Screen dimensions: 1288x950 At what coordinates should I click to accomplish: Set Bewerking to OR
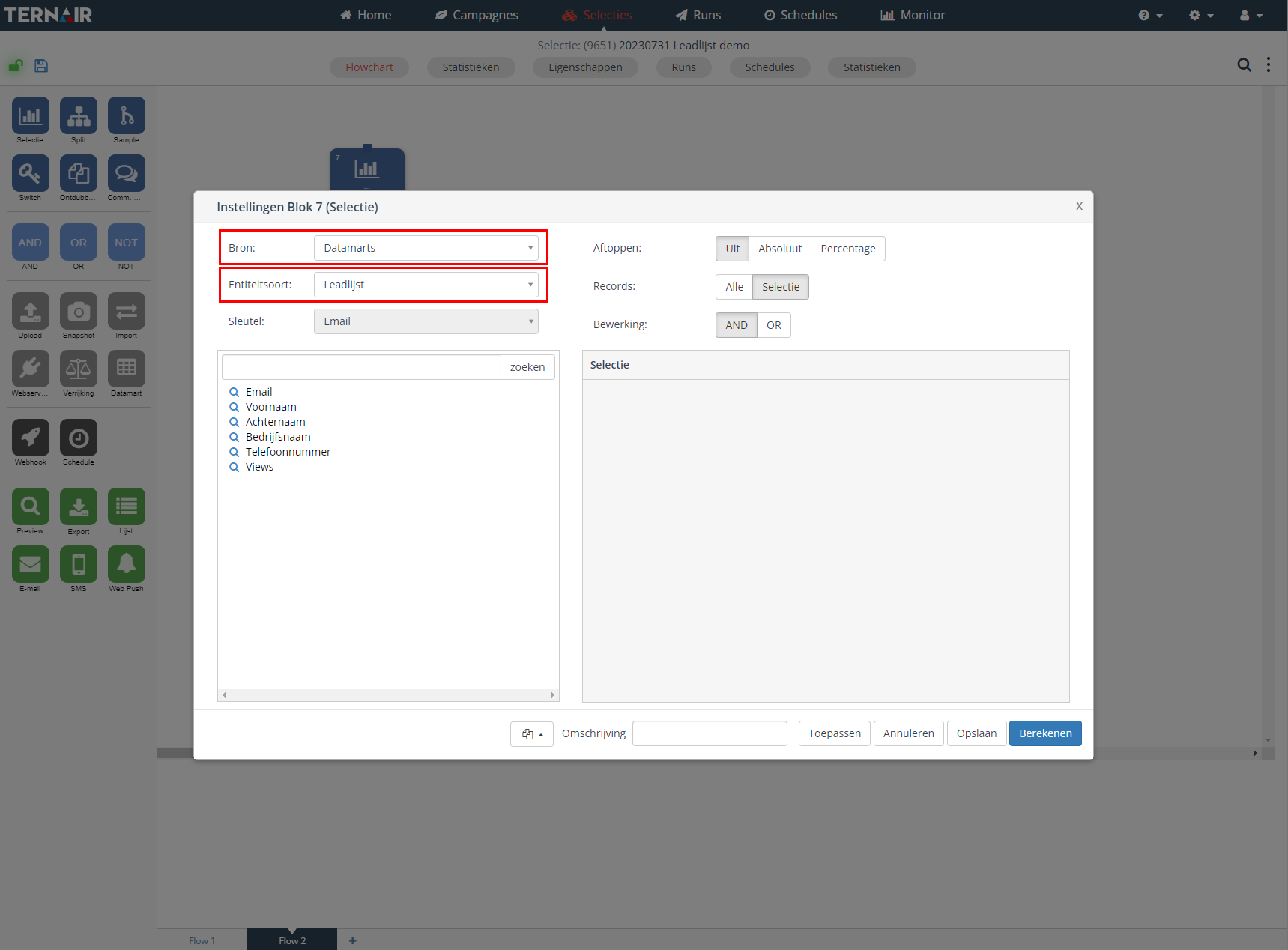[774, 325]
